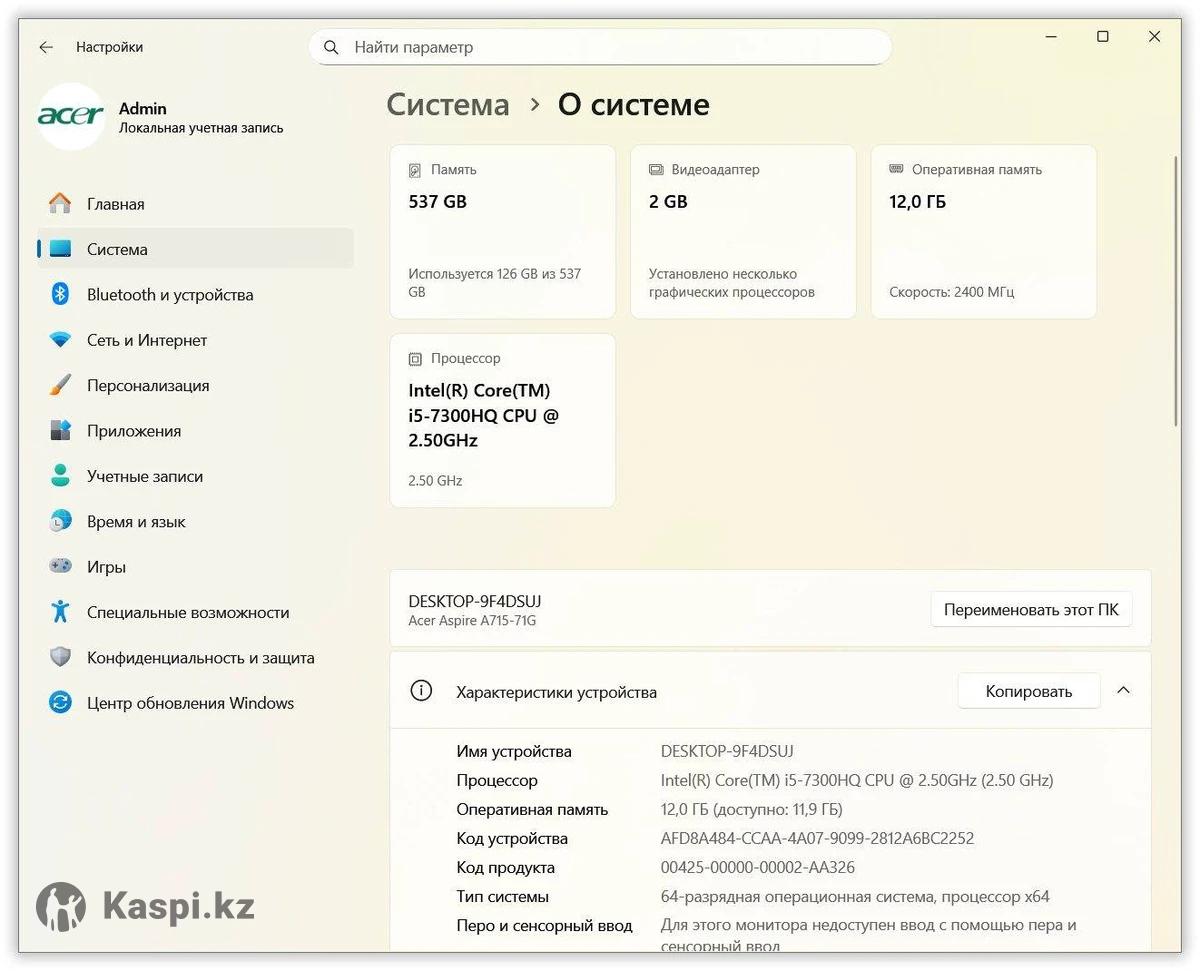Click the Bluetooth and devices icon

tap(60, 294)
